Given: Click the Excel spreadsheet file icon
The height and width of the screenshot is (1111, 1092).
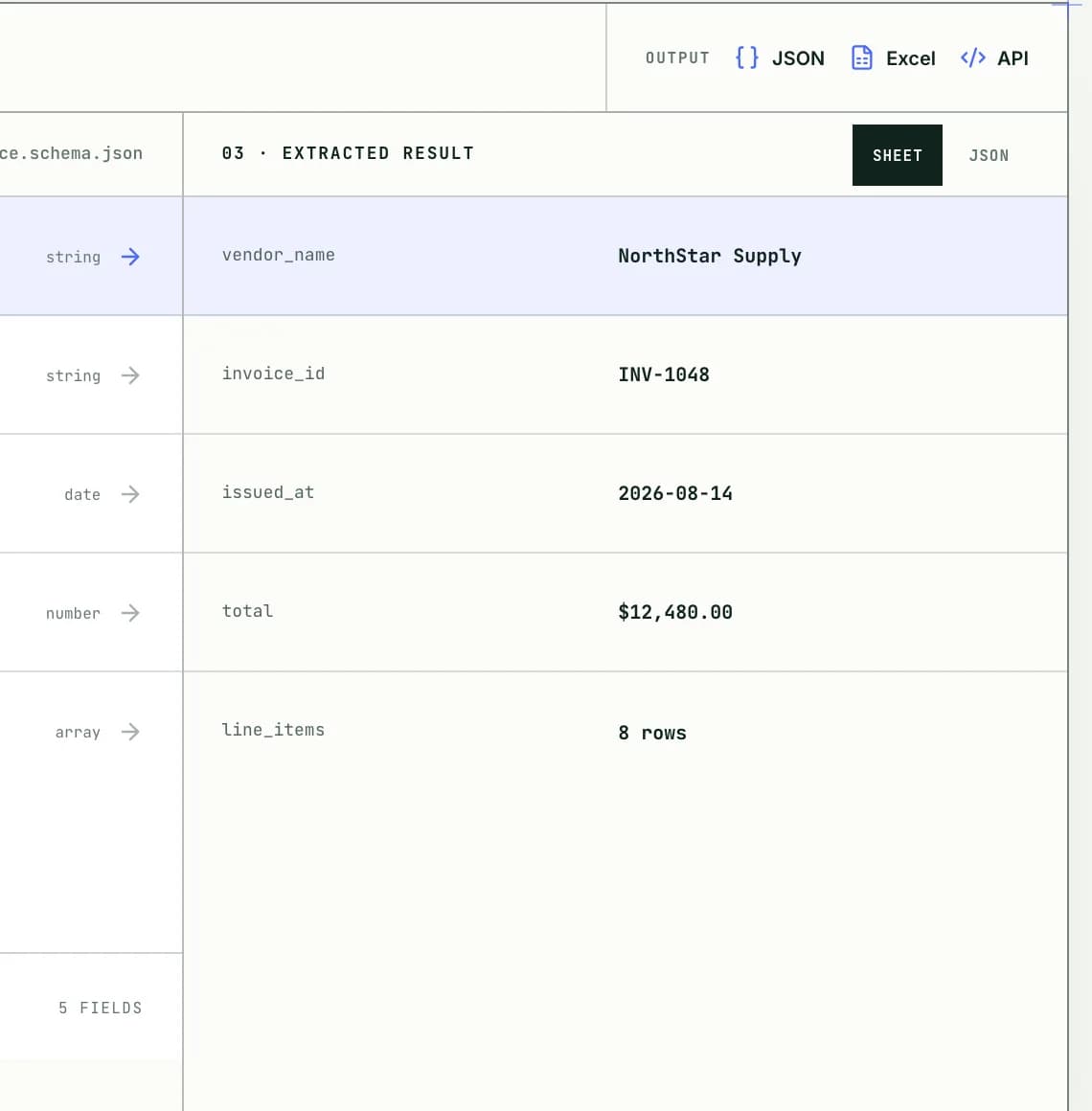Looking at the screenshot, I should point(862,57).
